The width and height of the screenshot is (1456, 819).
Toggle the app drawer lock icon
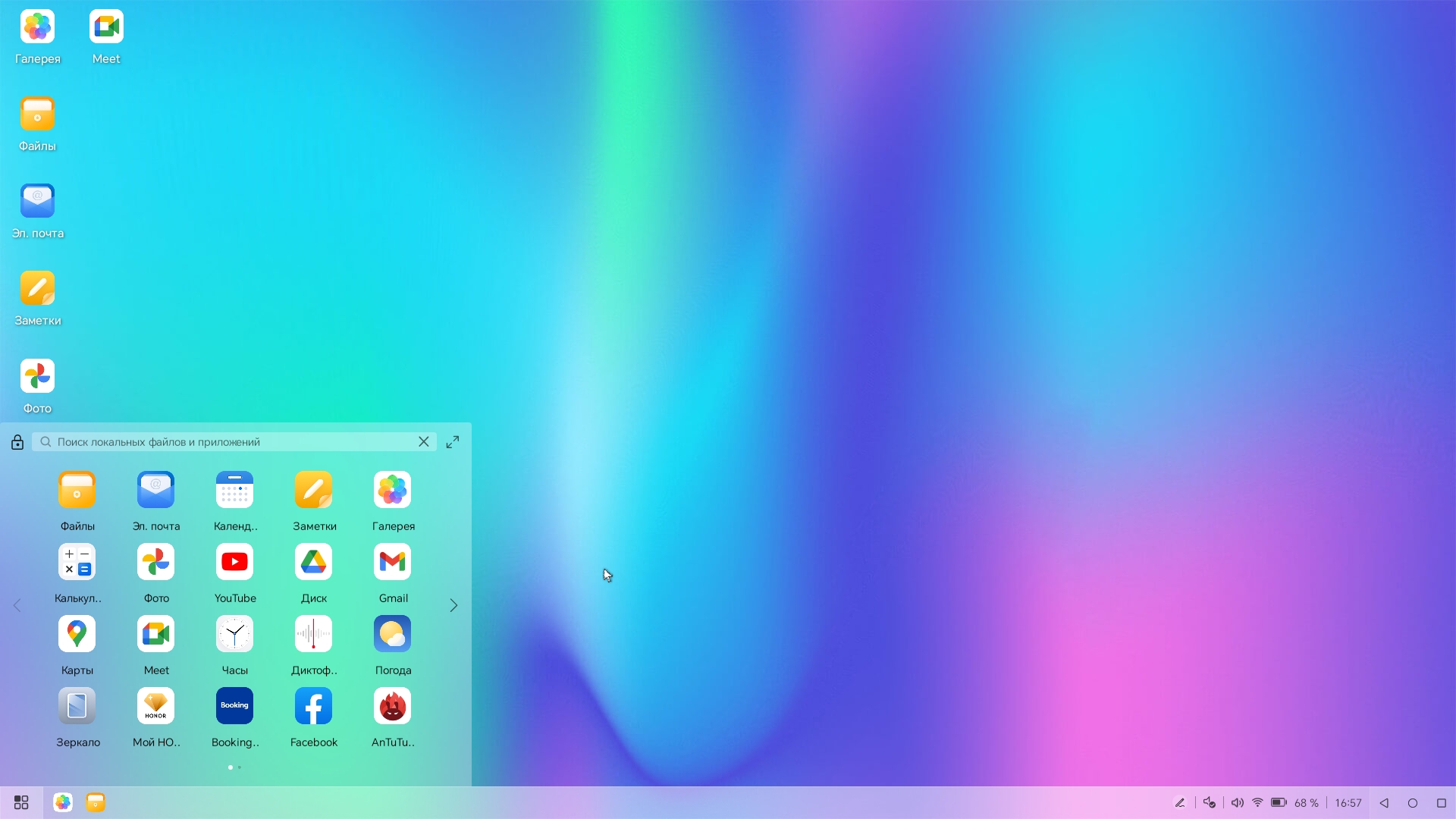pos(17,442)
